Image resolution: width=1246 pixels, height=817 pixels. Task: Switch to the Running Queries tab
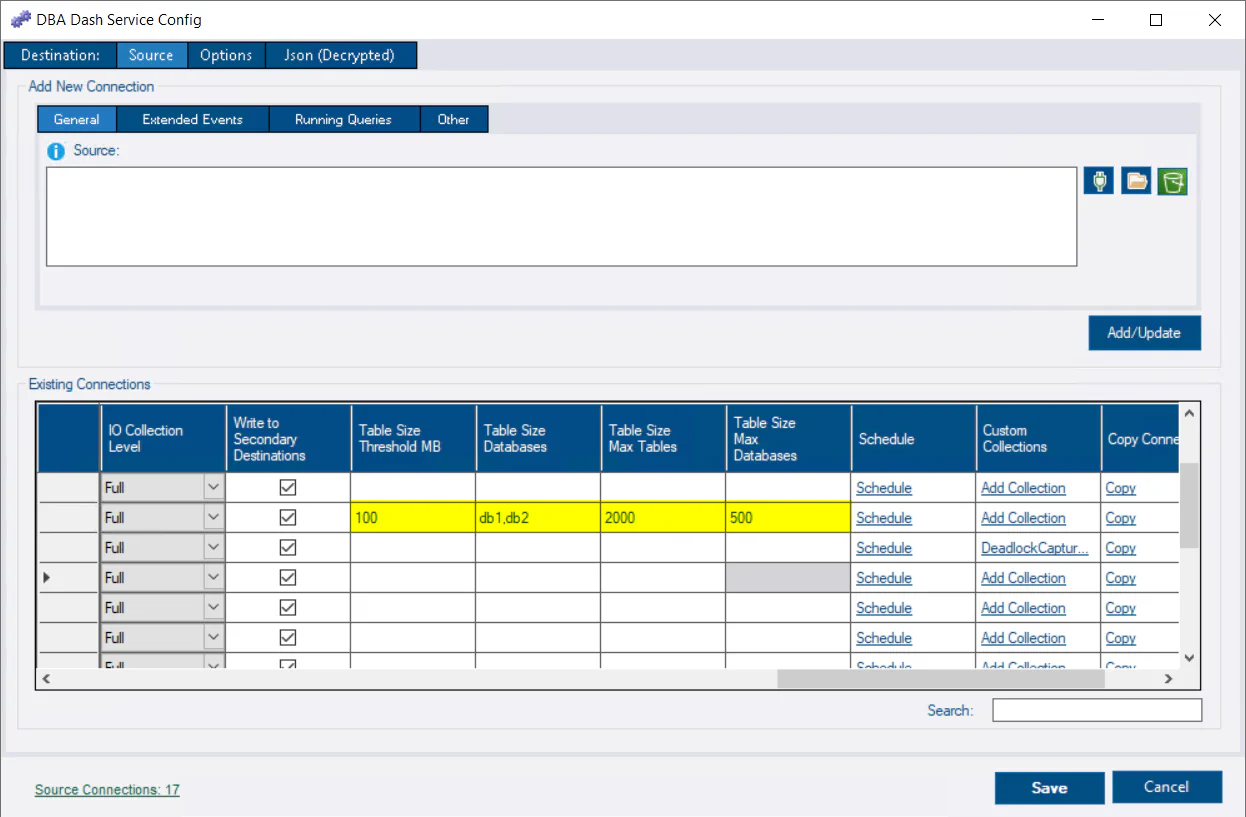343,119
